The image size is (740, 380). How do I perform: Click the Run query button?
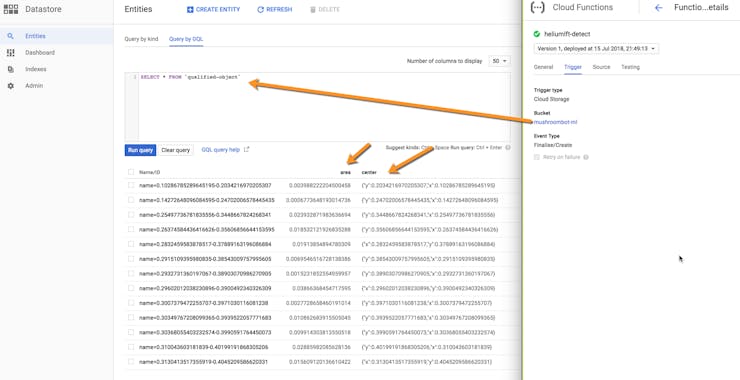(140, 150)
